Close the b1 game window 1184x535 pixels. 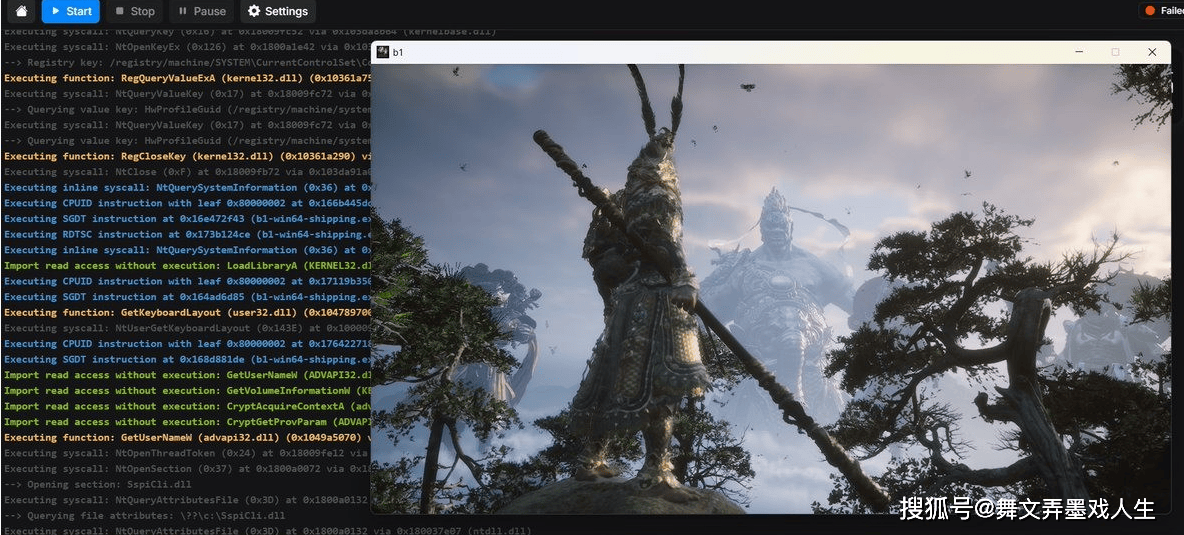click(x=1152, y=52)
